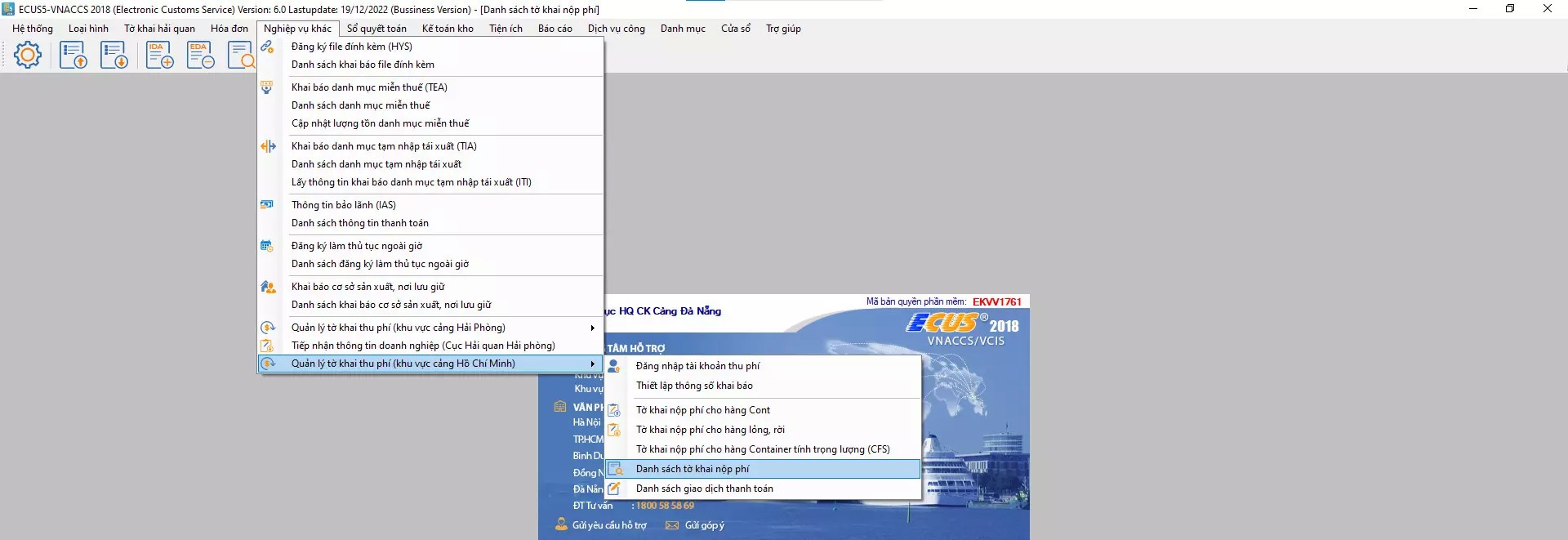Click the icon beside Thông tin bảo lãnh (IAS)
This screenshot has width=1568, height=540.
coord(267,205)
